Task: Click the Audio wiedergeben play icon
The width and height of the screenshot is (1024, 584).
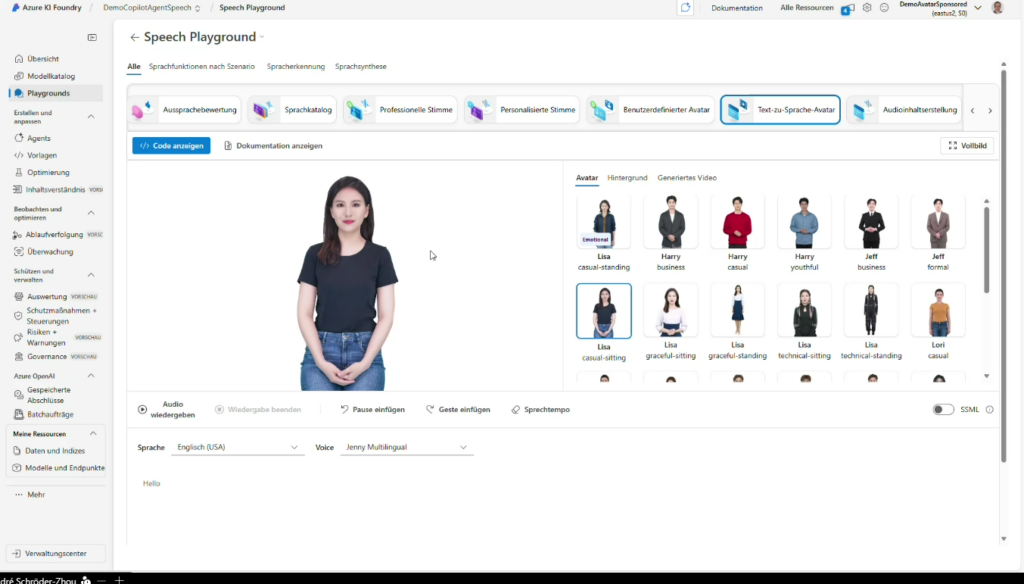Action: pos(142,409)
